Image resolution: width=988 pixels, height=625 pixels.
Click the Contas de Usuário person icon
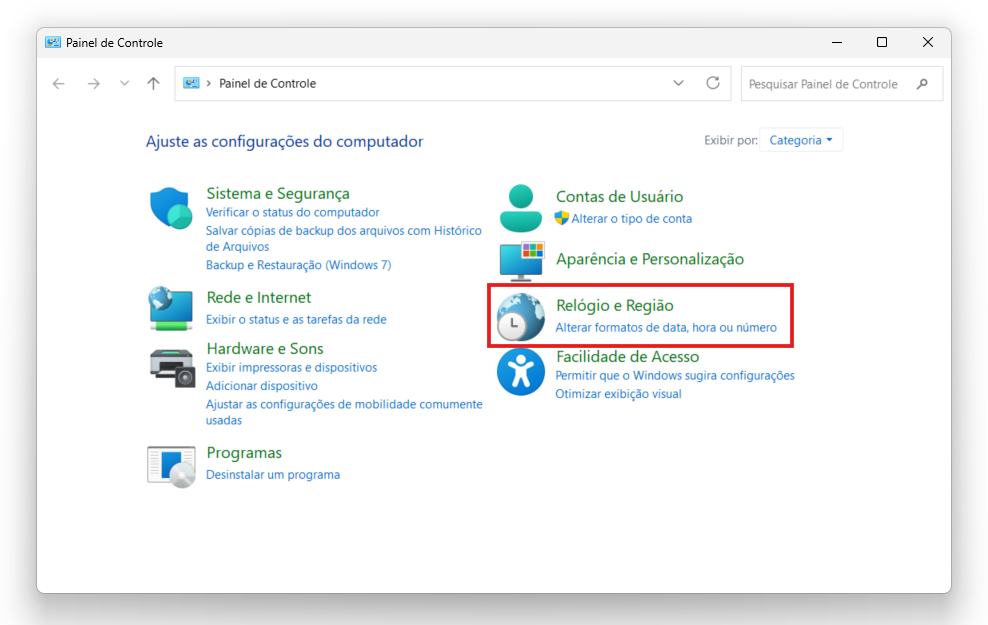pyautogui.click(x=520, y=208)
